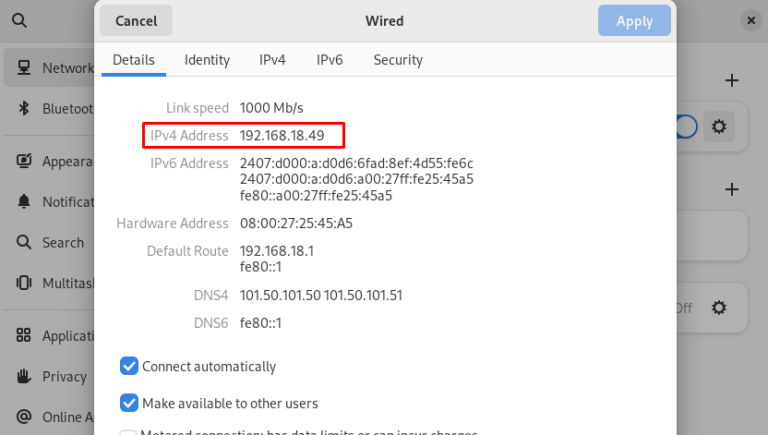This screenshot has width=768, height=435.
Task: Open the IPv4 tab
Action: click(x=272, y=60)
